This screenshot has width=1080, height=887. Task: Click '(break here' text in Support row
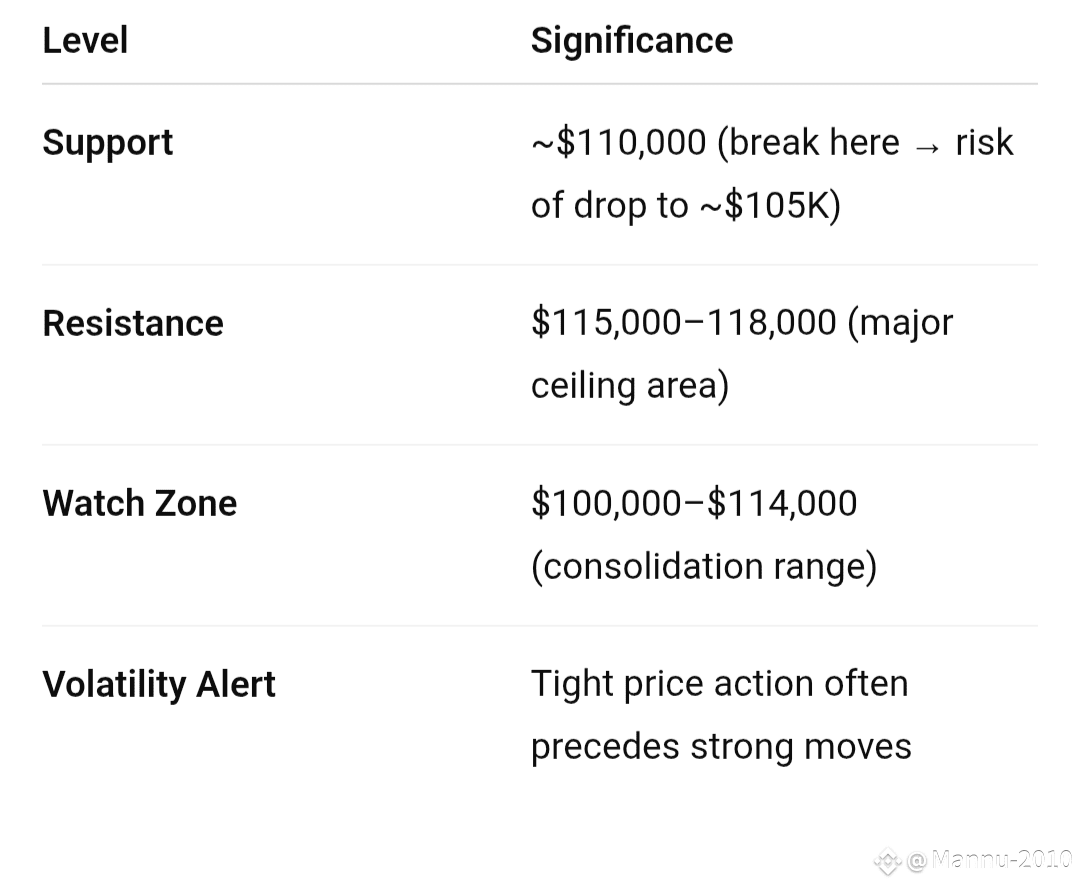809,143
